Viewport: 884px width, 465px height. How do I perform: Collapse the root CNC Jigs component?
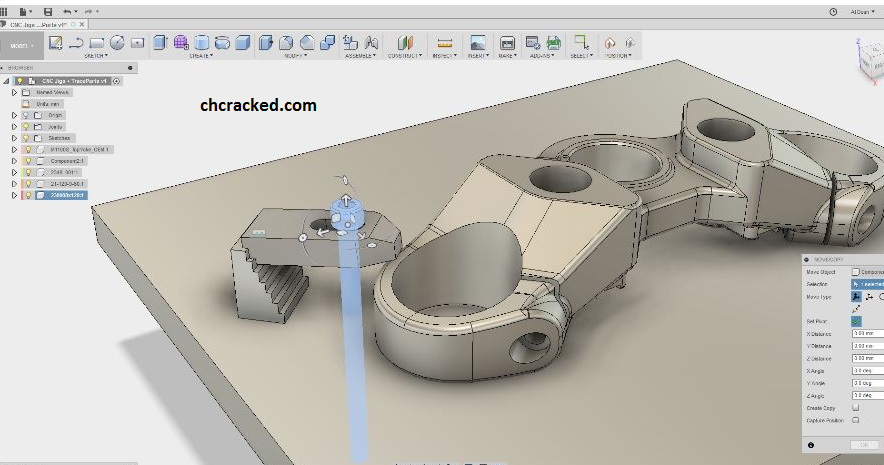(6, 81)
